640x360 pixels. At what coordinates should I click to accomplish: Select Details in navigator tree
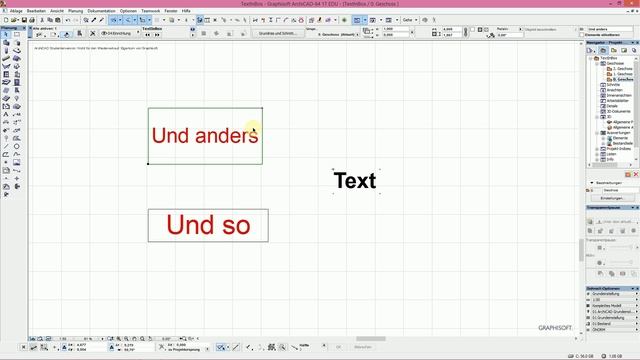[x=612, y=106]
